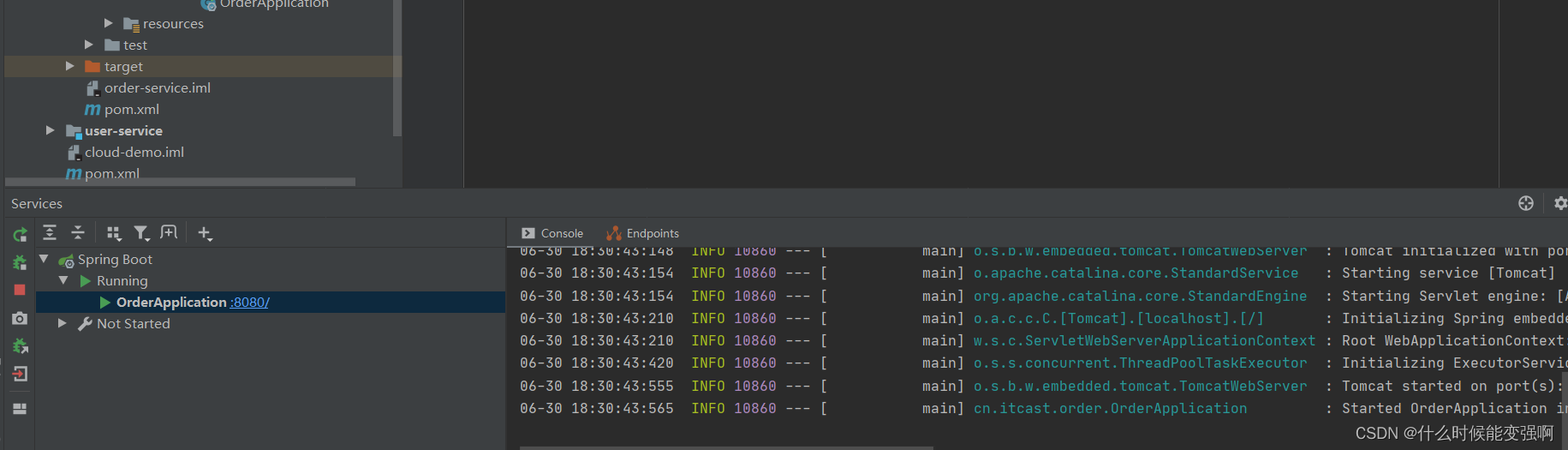
Task: Click the Services panel title
Action: [37, 203]
